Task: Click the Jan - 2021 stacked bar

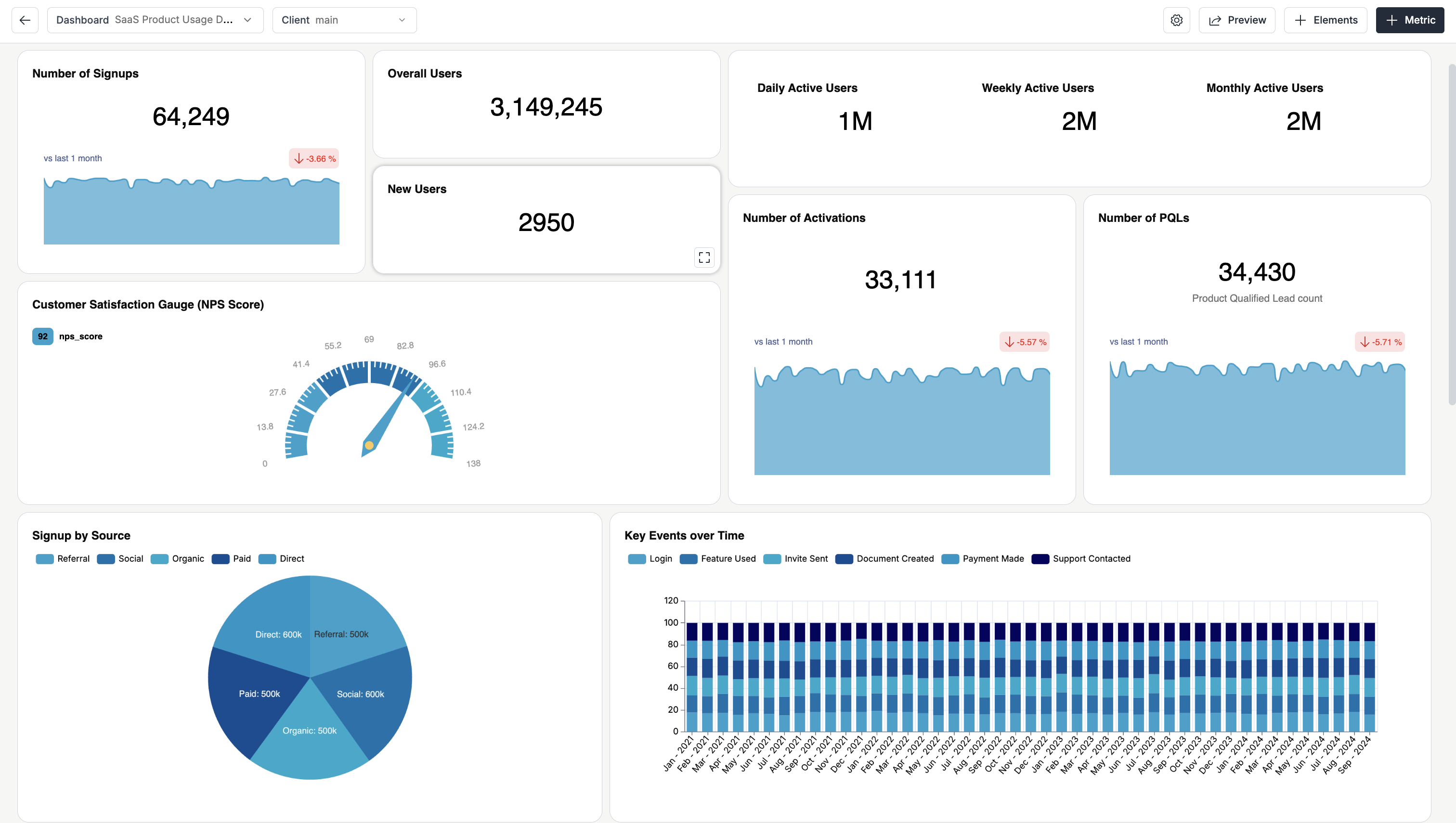Action: 692,677
